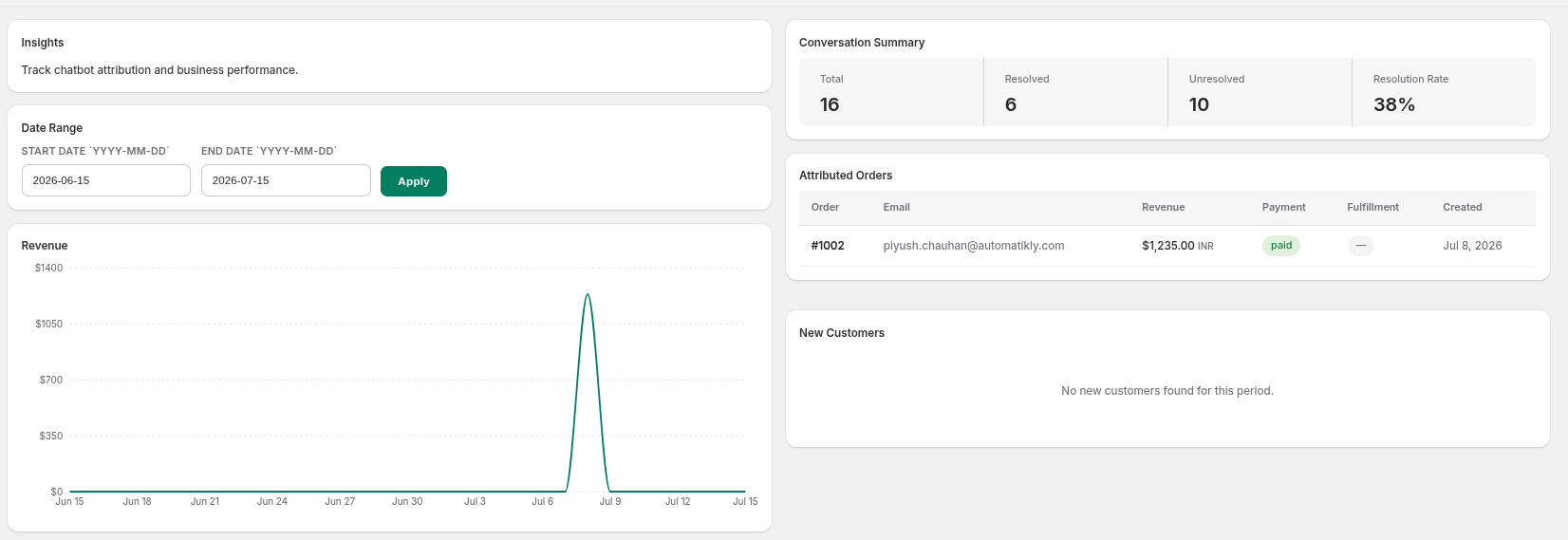Image resolution: width=1568 pixels, height=540 pixels.
Task: Click 'Track chatbot attribution' description text
Action: [x=159, y=70]
